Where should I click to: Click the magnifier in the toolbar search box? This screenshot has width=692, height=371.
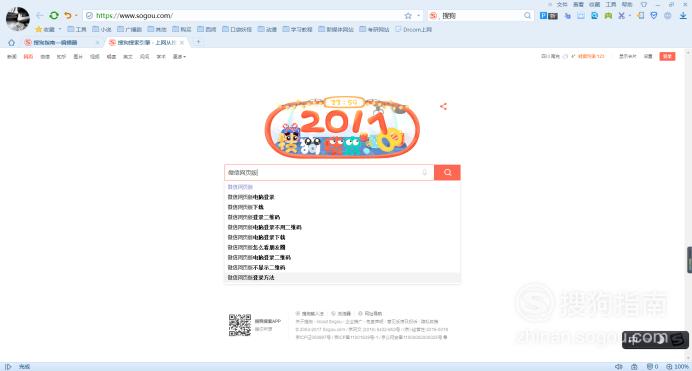pos(527,15)
